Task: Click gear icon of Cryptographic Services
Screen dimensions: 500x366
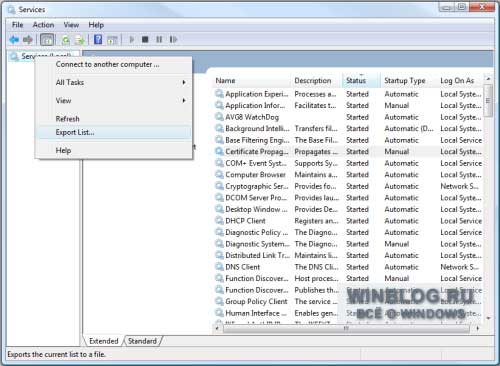Action: [219, 186]
